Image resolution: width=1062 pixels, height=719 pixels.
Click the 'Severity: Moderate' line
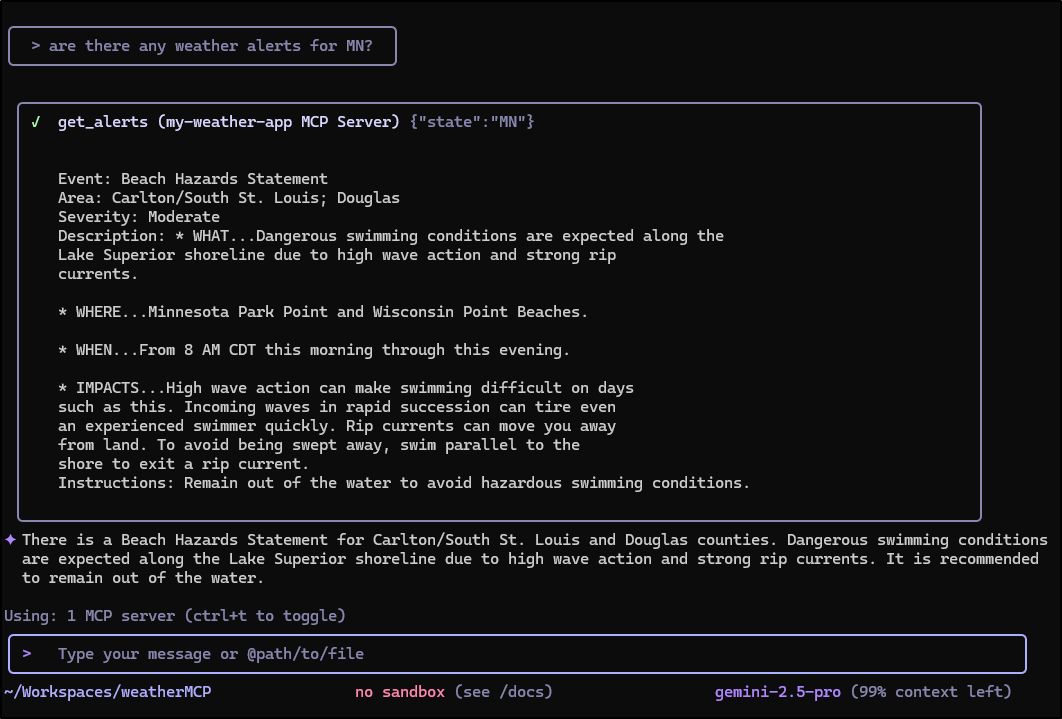139,217
